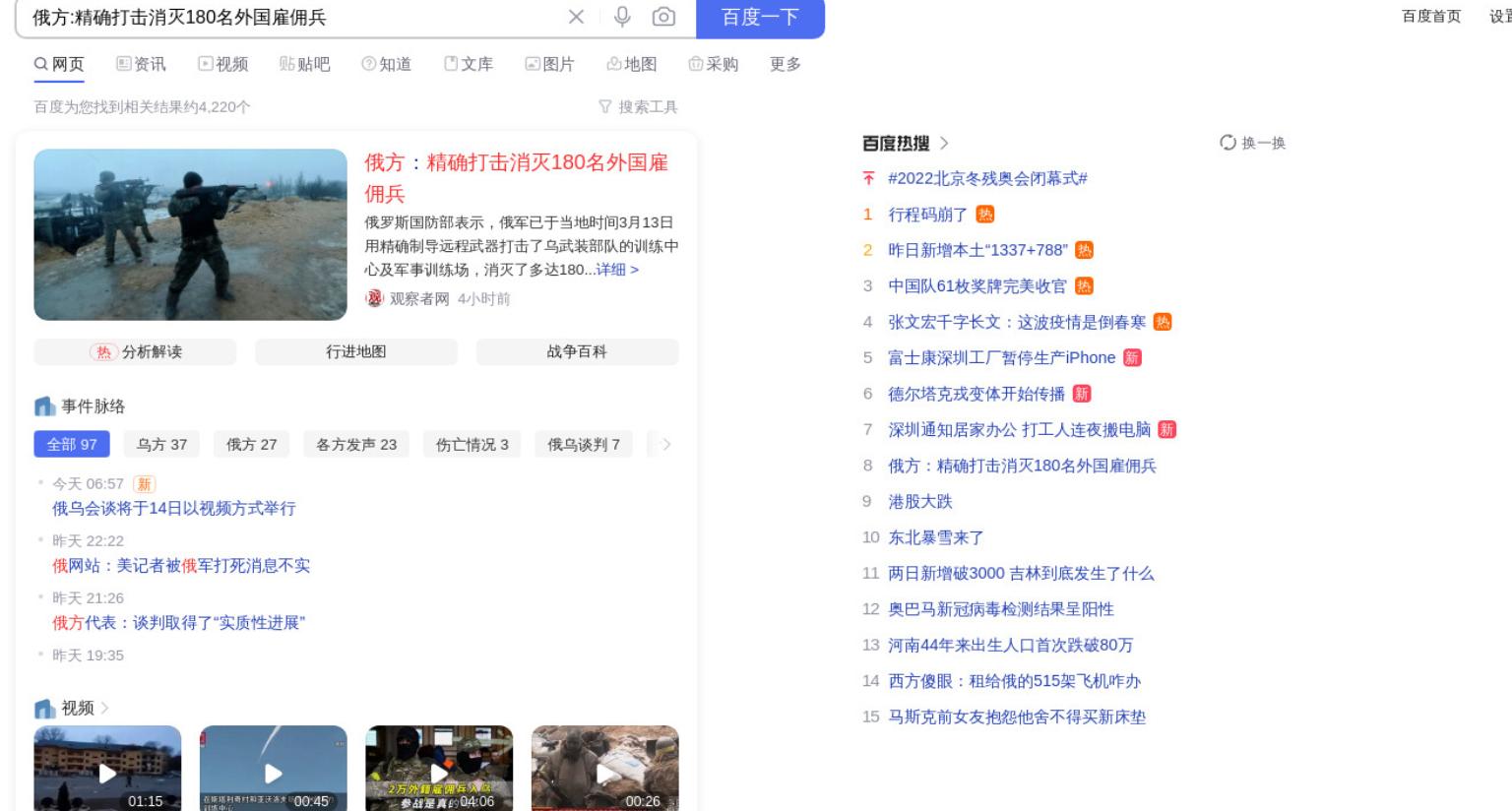Image resolution: width=1512 pixels, height=811 pixels.
Task: Play the 00:45 video thumbnail
Action: 274,768
